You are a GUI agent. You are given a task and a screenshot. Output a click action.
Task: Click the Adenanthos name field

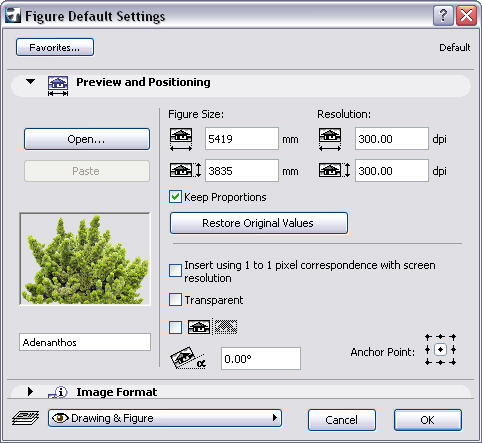click(x=85, y=342)
